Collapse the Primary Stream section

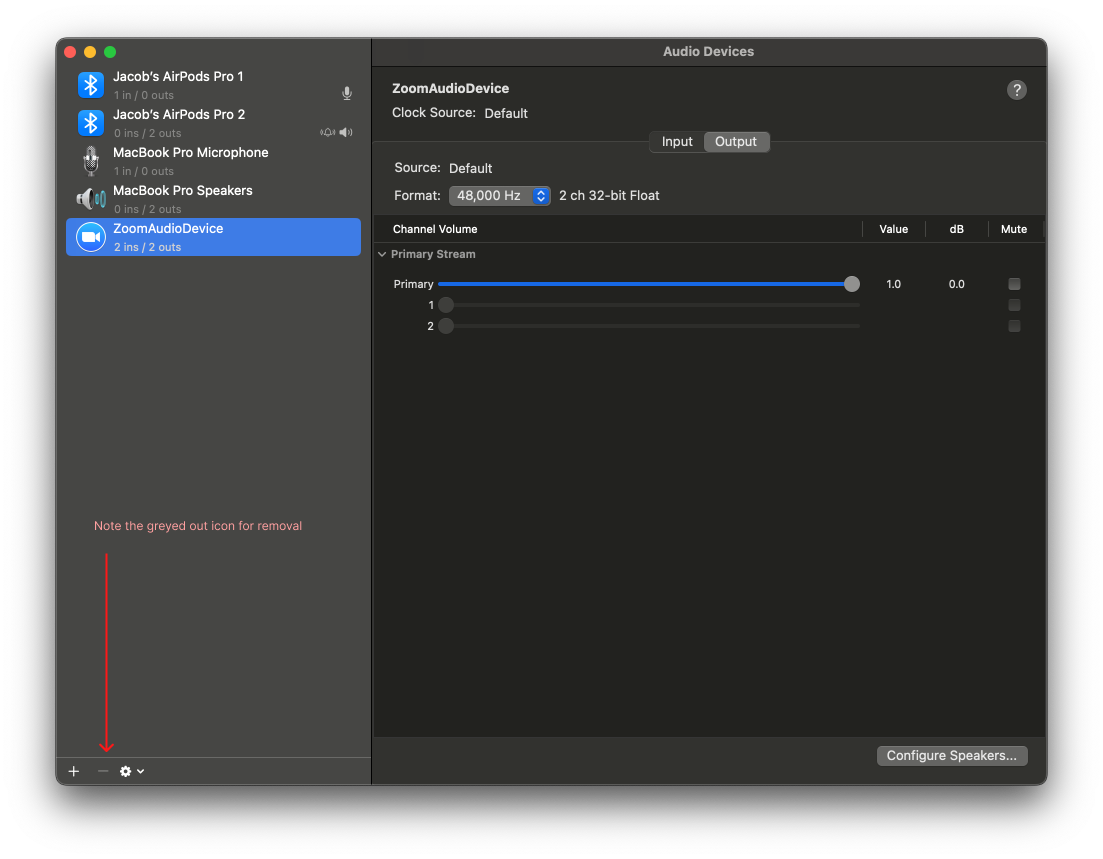(x=382, y=255)
